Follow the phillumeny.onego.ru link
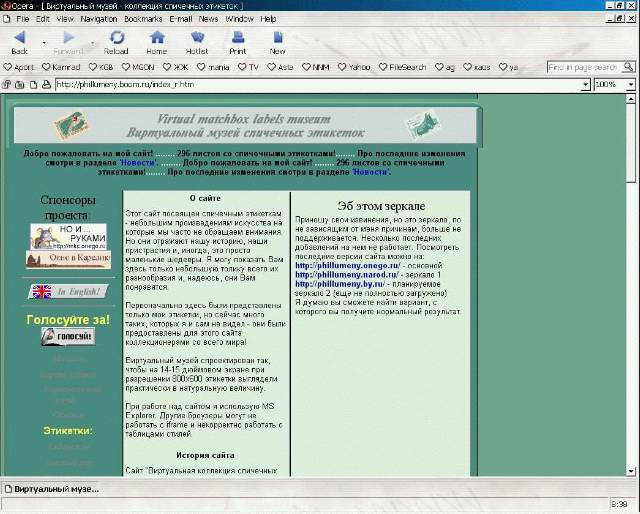This screenshot has height=514, width=640. 348,265
